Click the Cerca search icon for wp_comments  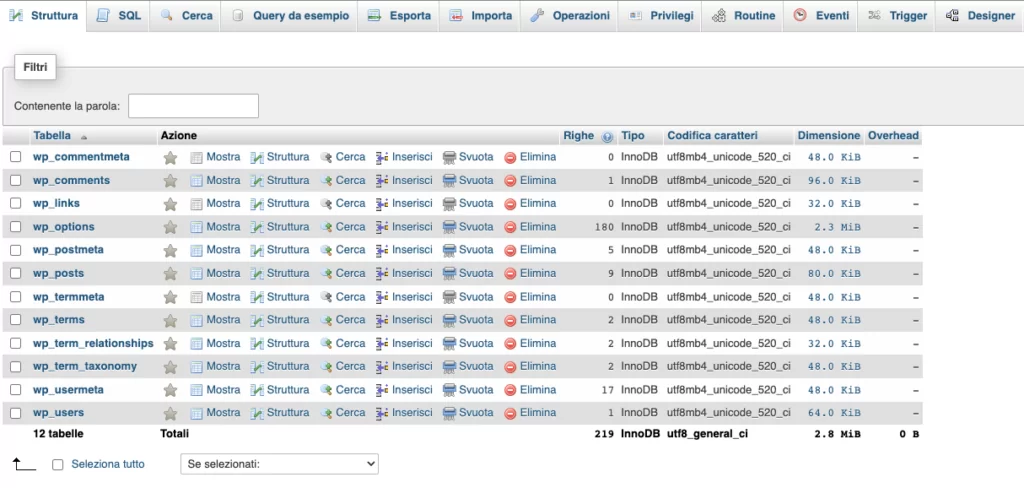(326, 181)
